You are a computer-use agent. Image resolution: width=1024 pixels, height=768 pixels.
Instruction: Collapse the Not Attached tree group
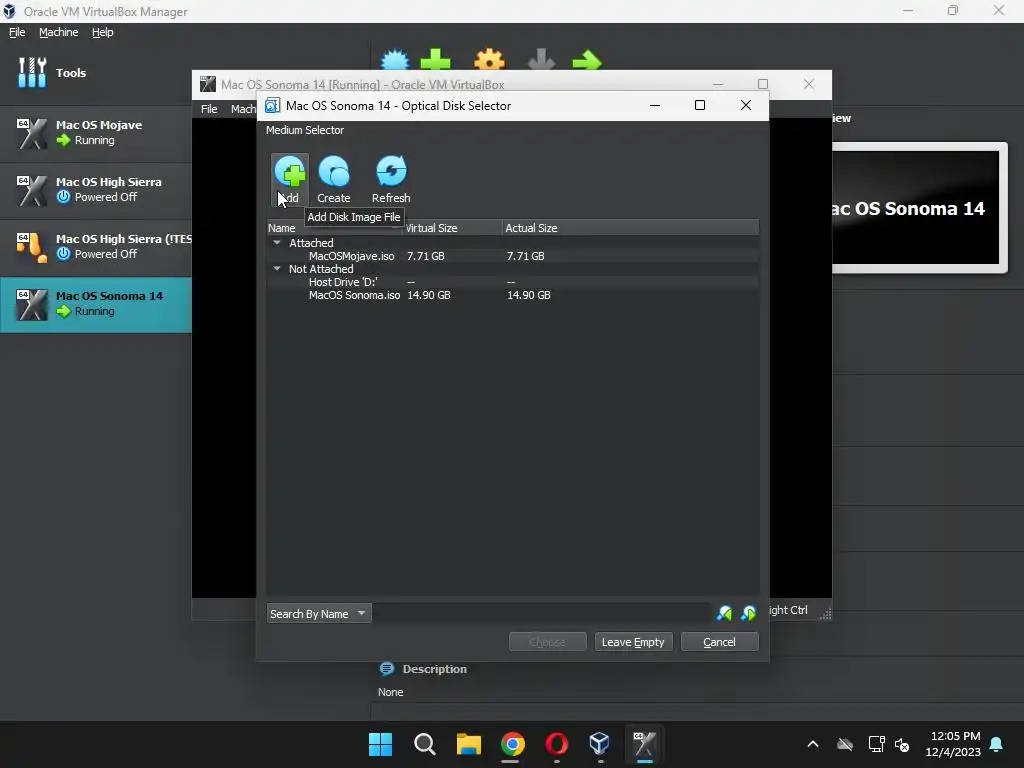click(277, 268)
